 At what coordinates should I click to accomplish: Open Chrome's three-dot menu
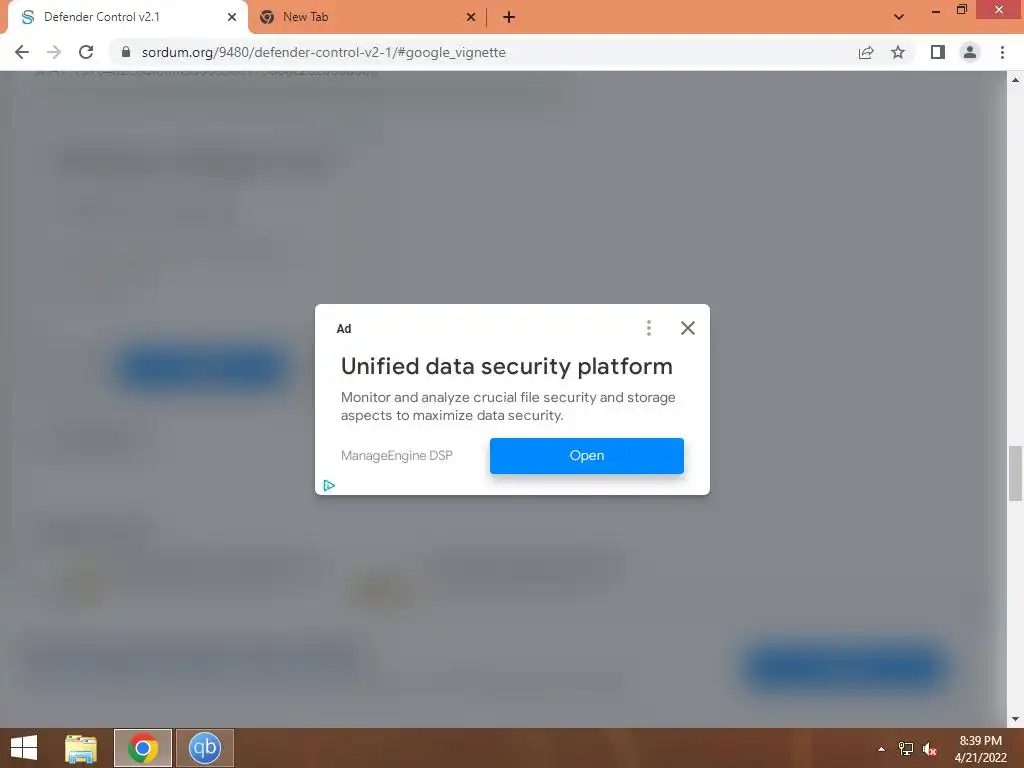click(x=1002, y=52)
